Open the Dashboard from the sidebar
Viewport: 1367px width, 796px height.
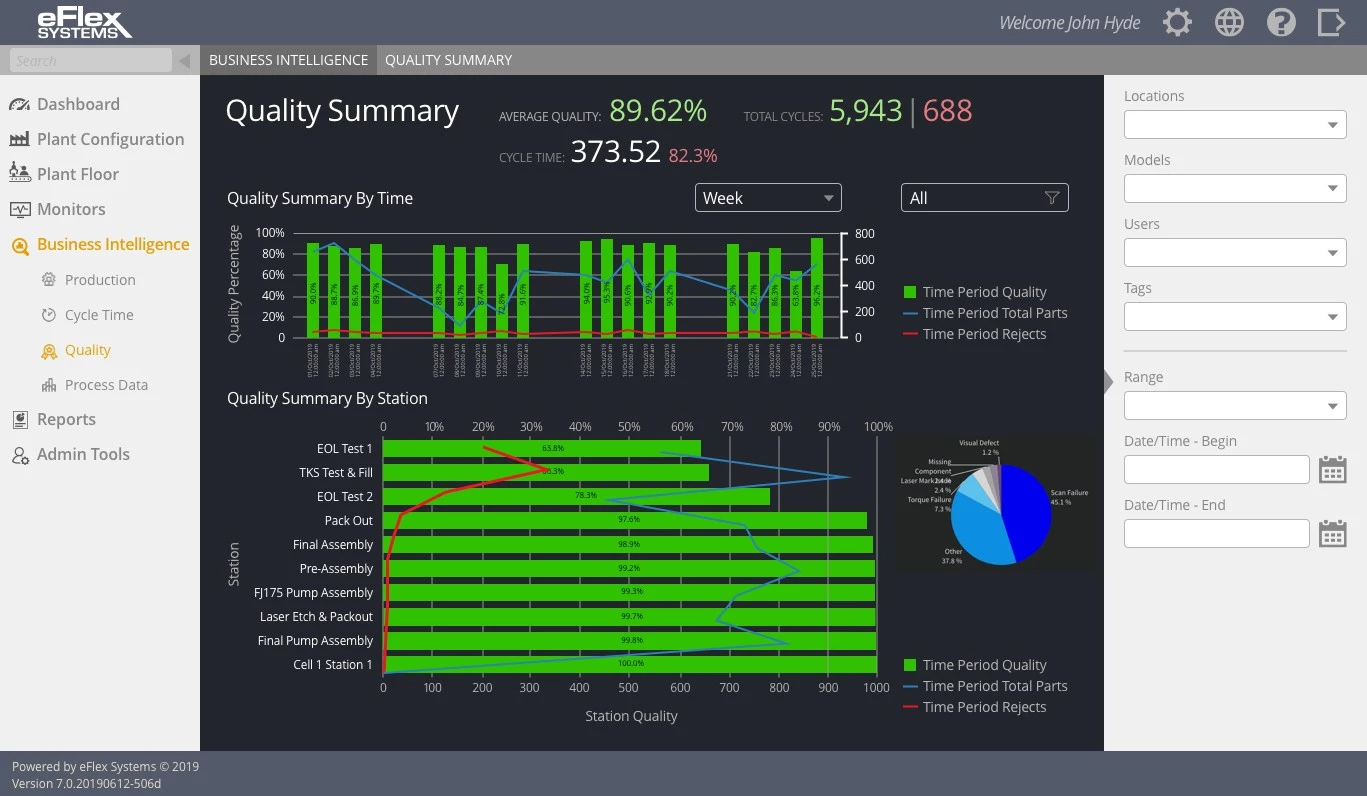(78, 104)
